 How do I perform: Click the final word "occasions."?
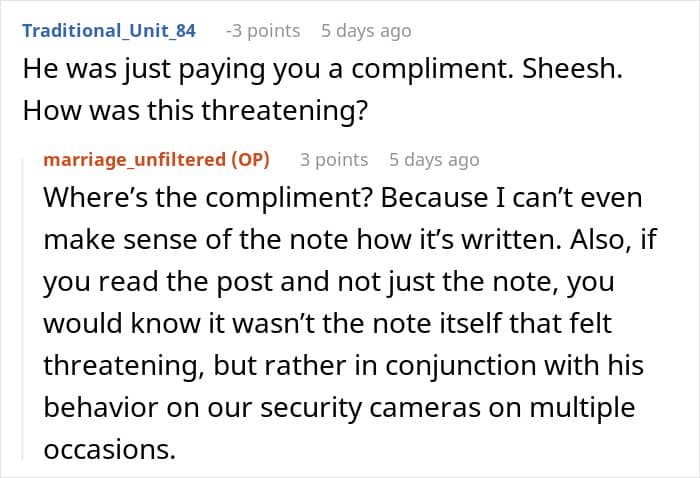click(x=109, y=450)
